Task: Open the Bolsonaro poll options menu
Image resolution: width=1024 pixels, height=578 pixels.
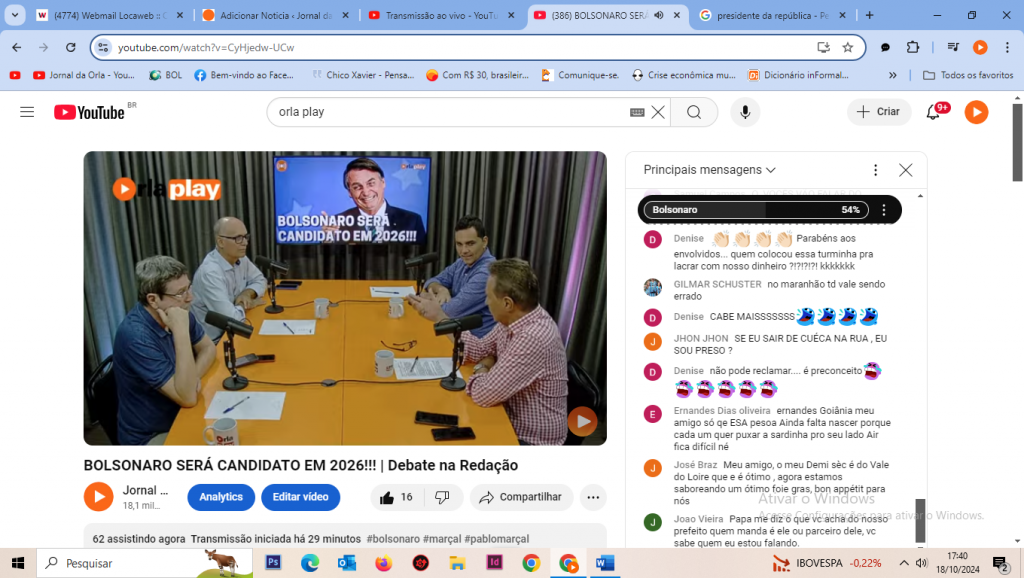Action: click(884, 210)
